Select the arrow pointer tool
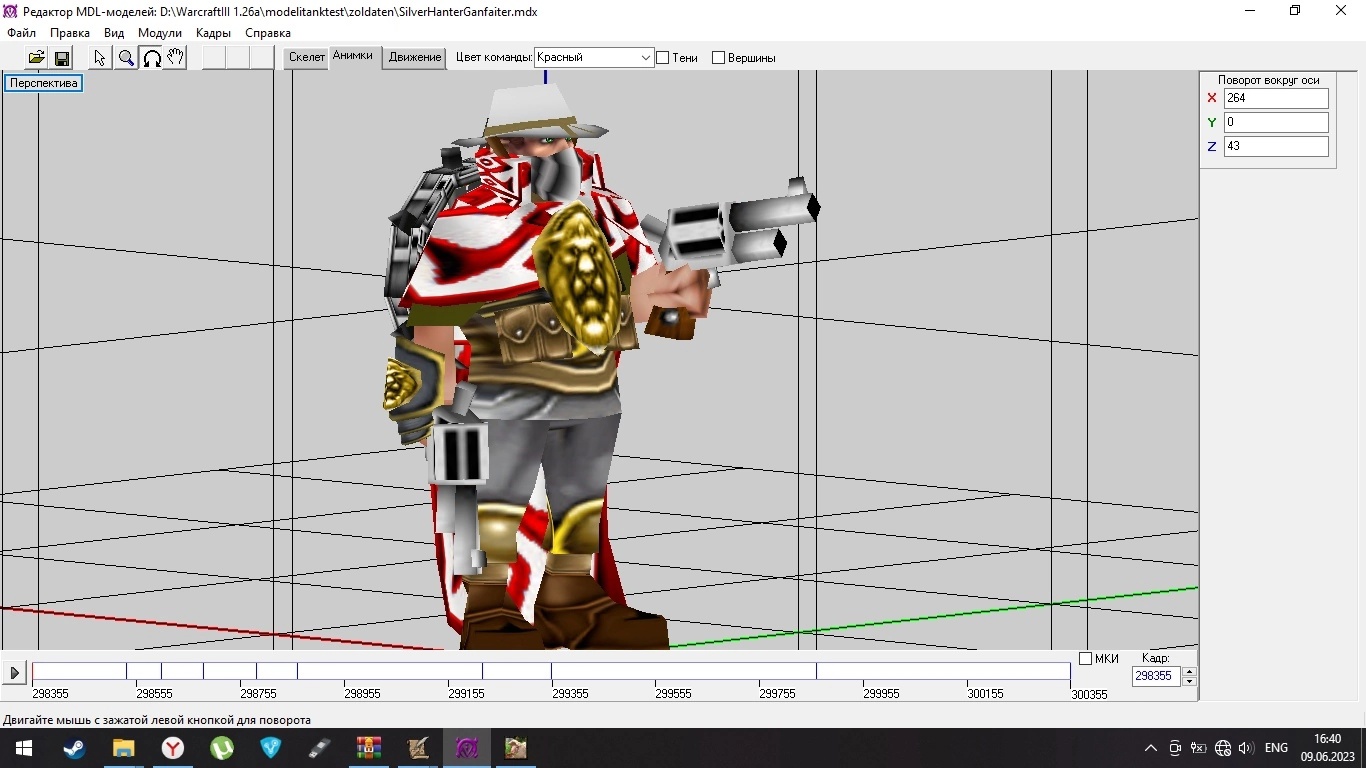 [x=100, y=58]
